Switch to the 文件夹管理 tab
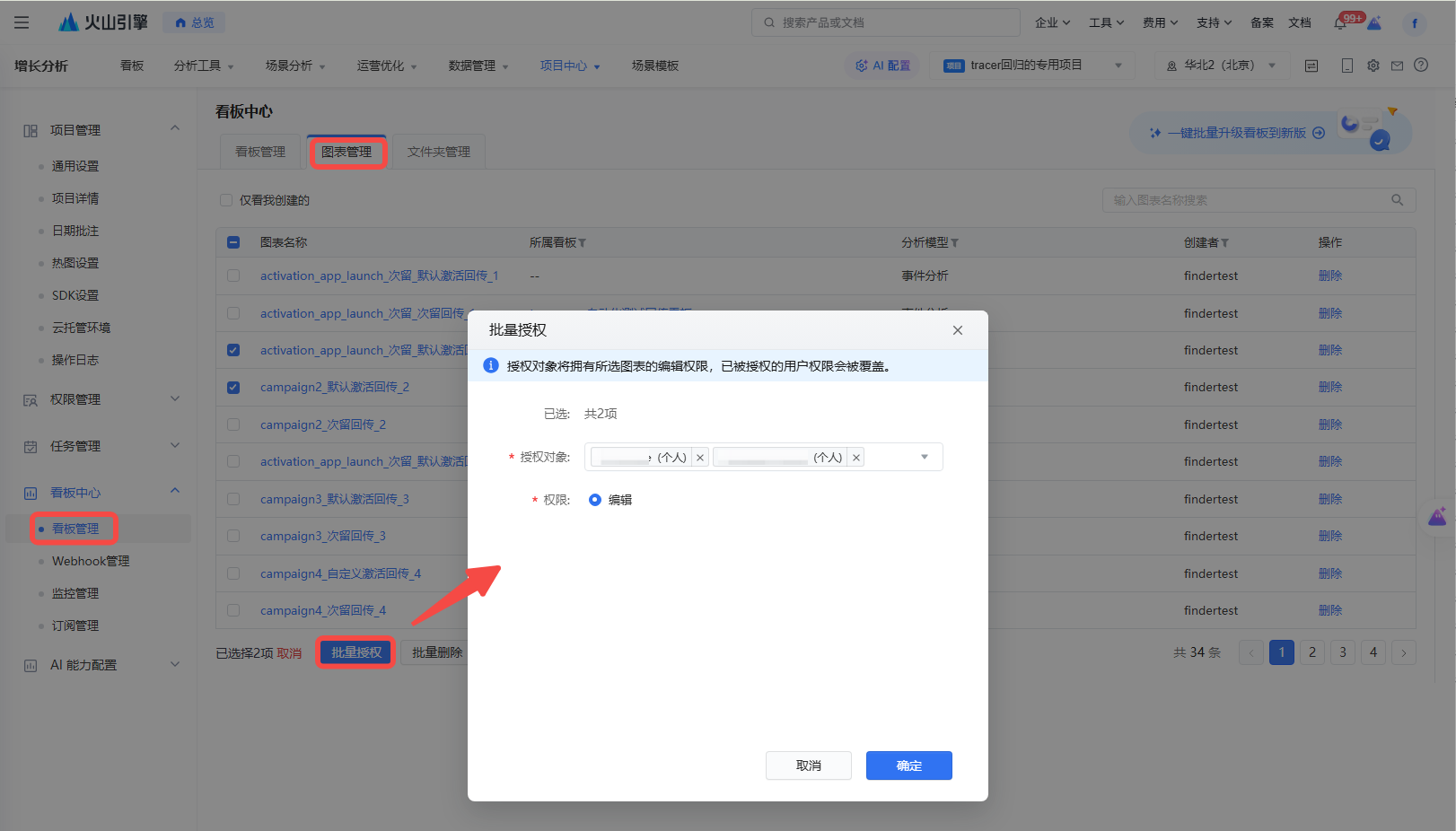Viewport: 1456px width, 831px height. [439, 152]
